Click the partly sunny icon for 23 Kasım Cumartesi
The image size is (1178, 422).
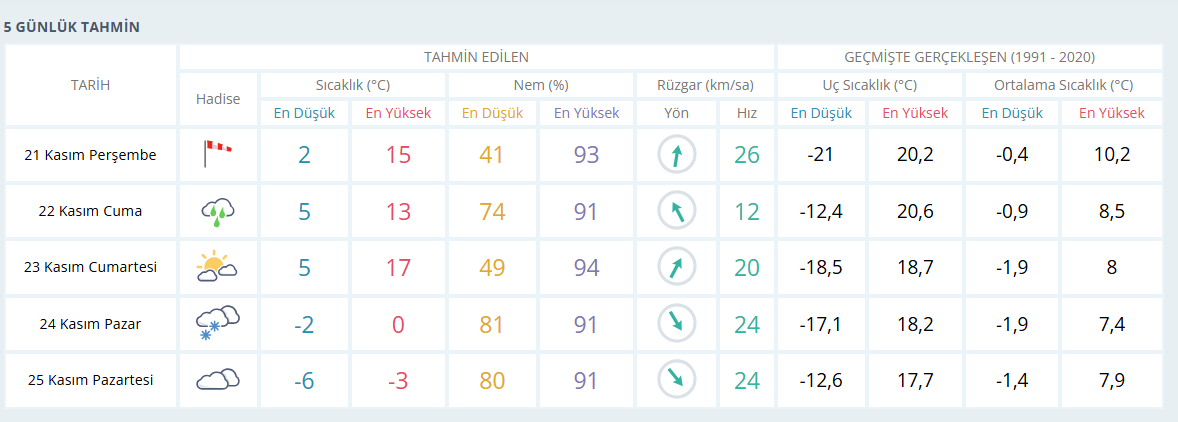point(217,267)
